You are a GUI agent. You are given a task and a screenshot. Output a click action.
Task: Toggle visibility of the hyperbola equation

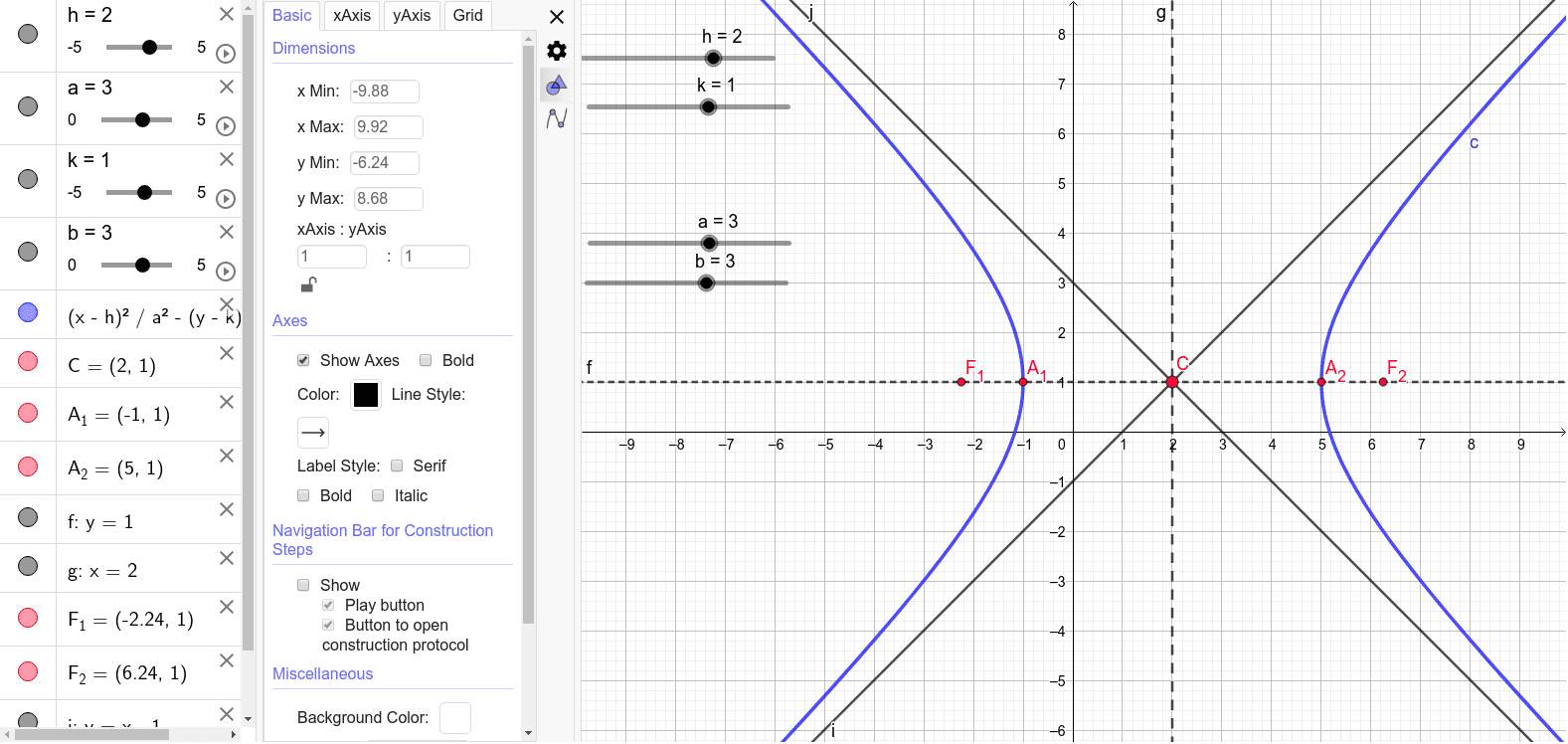[28, 312]
